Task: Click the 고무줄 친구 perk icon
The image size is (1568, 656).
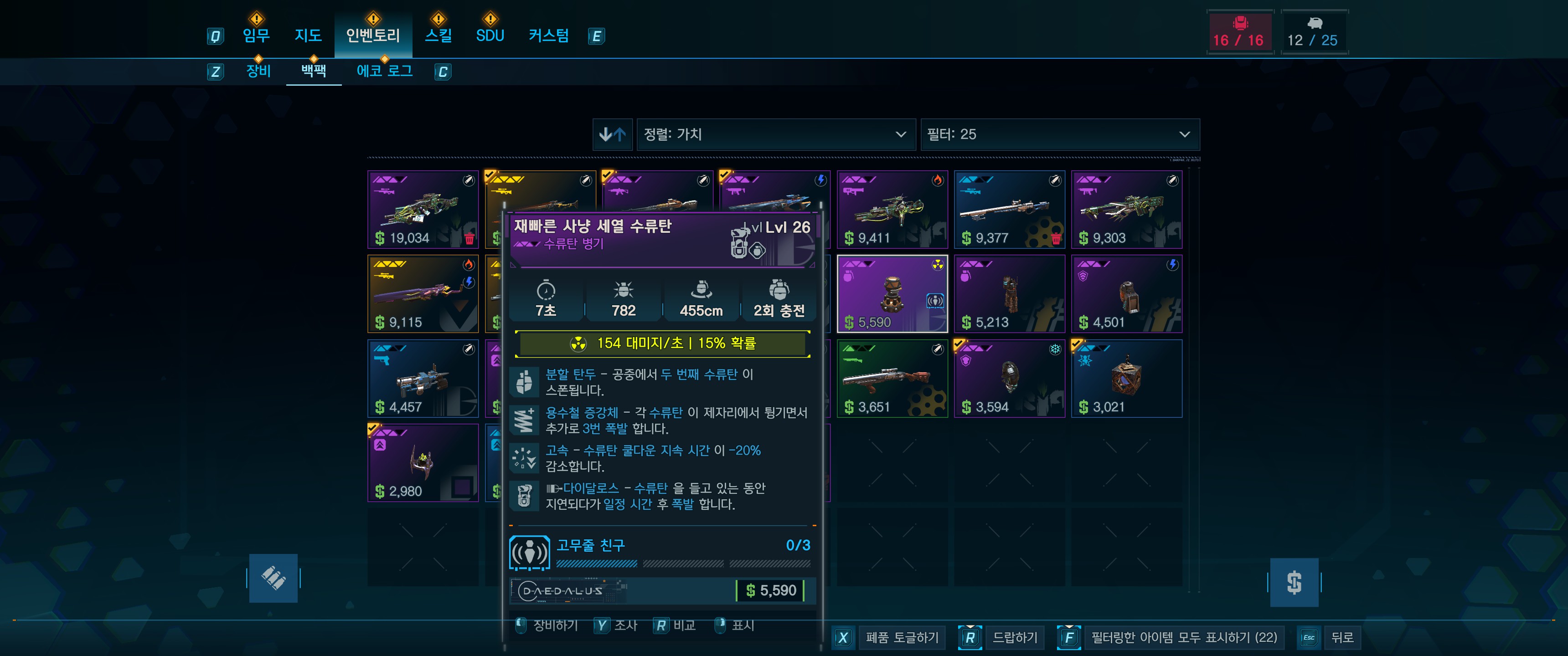Action: (x=529, y=553)
